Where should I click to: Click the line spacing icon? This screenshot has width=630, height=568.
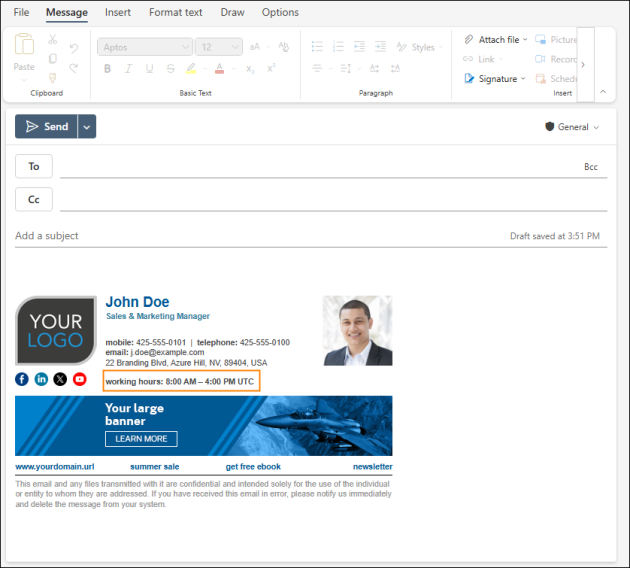point(346,69)
